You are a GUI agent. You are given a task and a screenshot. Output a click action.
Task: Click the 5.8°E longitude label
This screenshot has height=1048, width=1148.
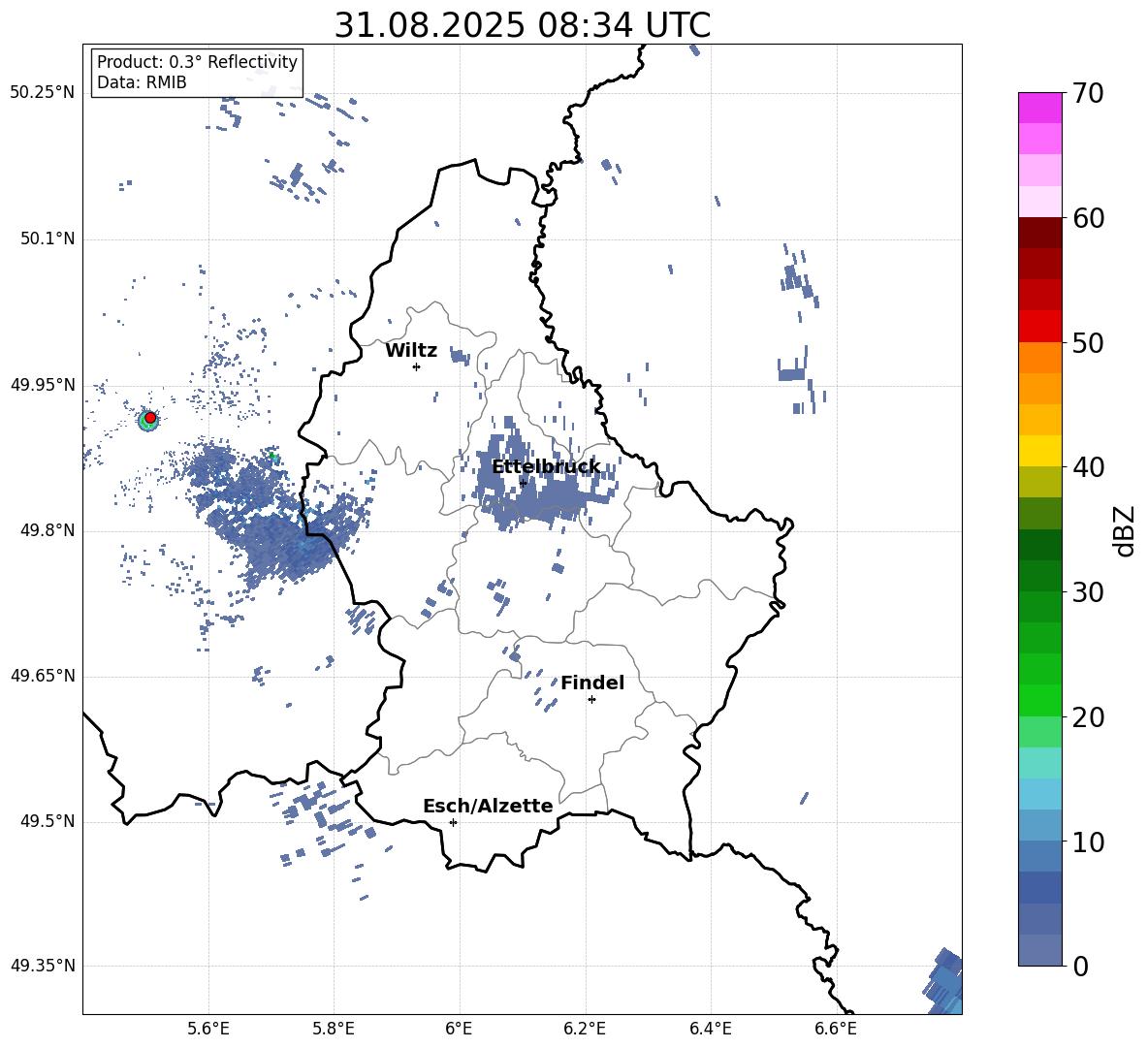pos(334,1029)
